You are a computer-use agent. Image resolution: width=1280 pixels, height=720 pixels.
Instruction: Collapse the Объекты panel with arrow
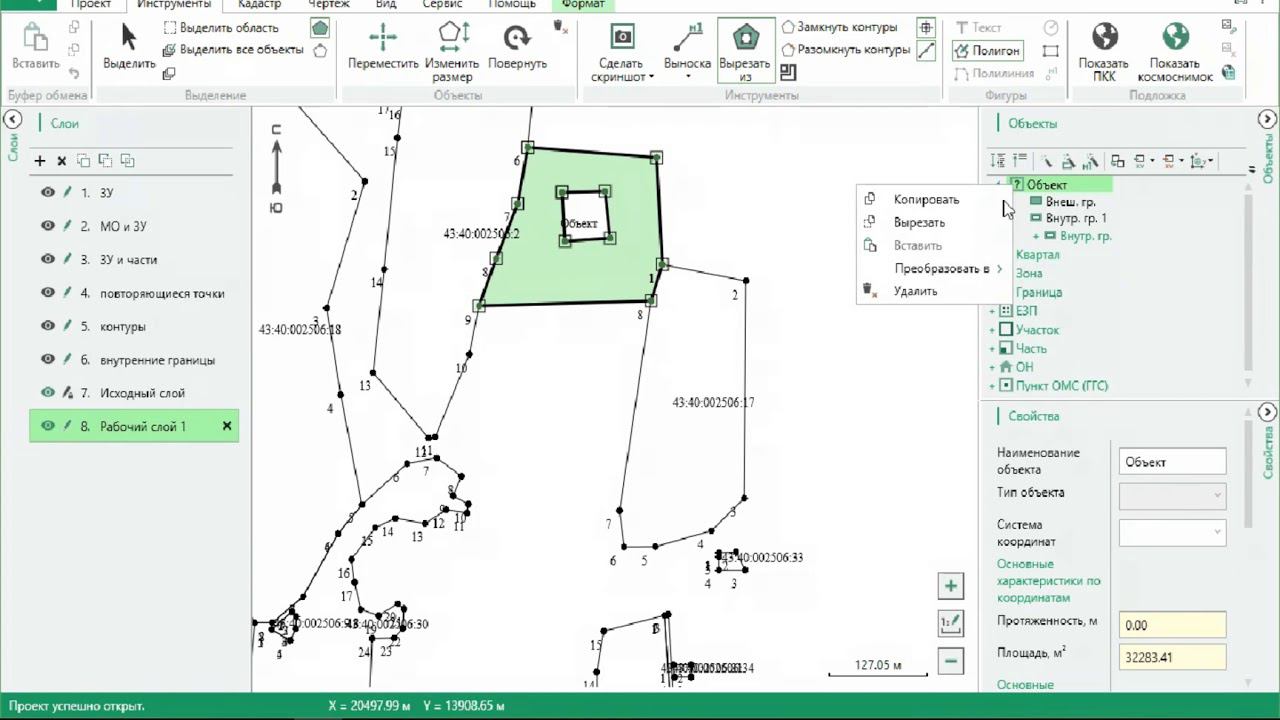click(1266, 119)
